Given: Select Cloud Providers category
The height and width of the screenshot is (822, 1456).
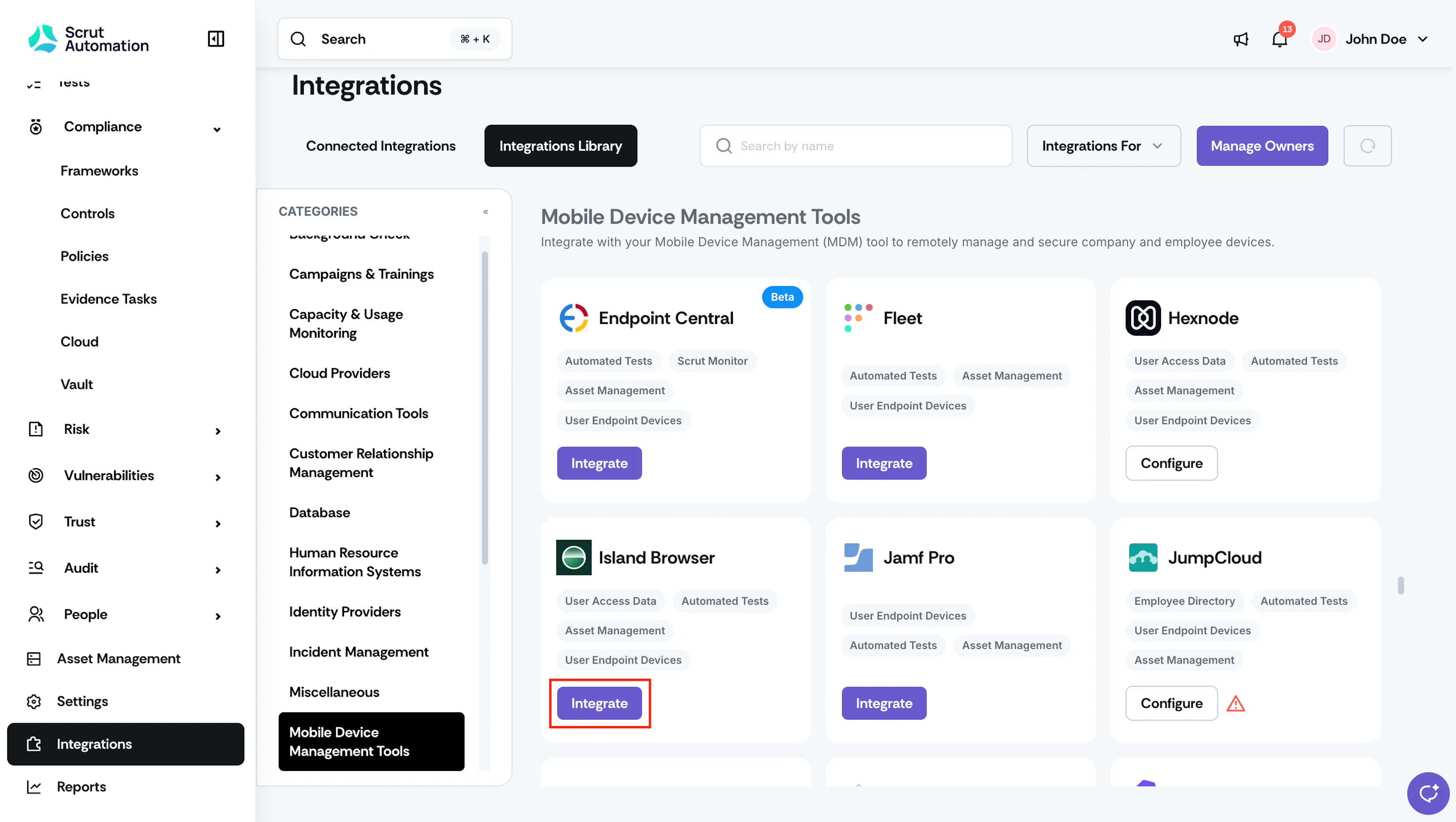Looking at the screenshot, I should point(339,373).
